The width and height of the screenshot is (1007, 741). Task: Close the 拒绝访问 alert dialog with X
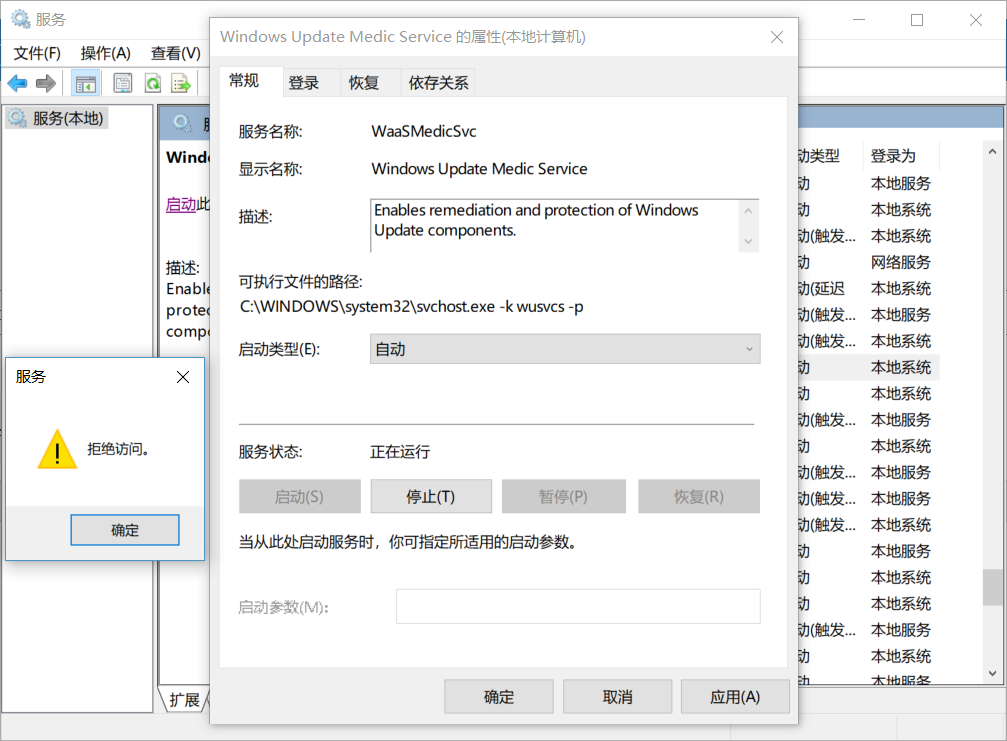point(183,377)
